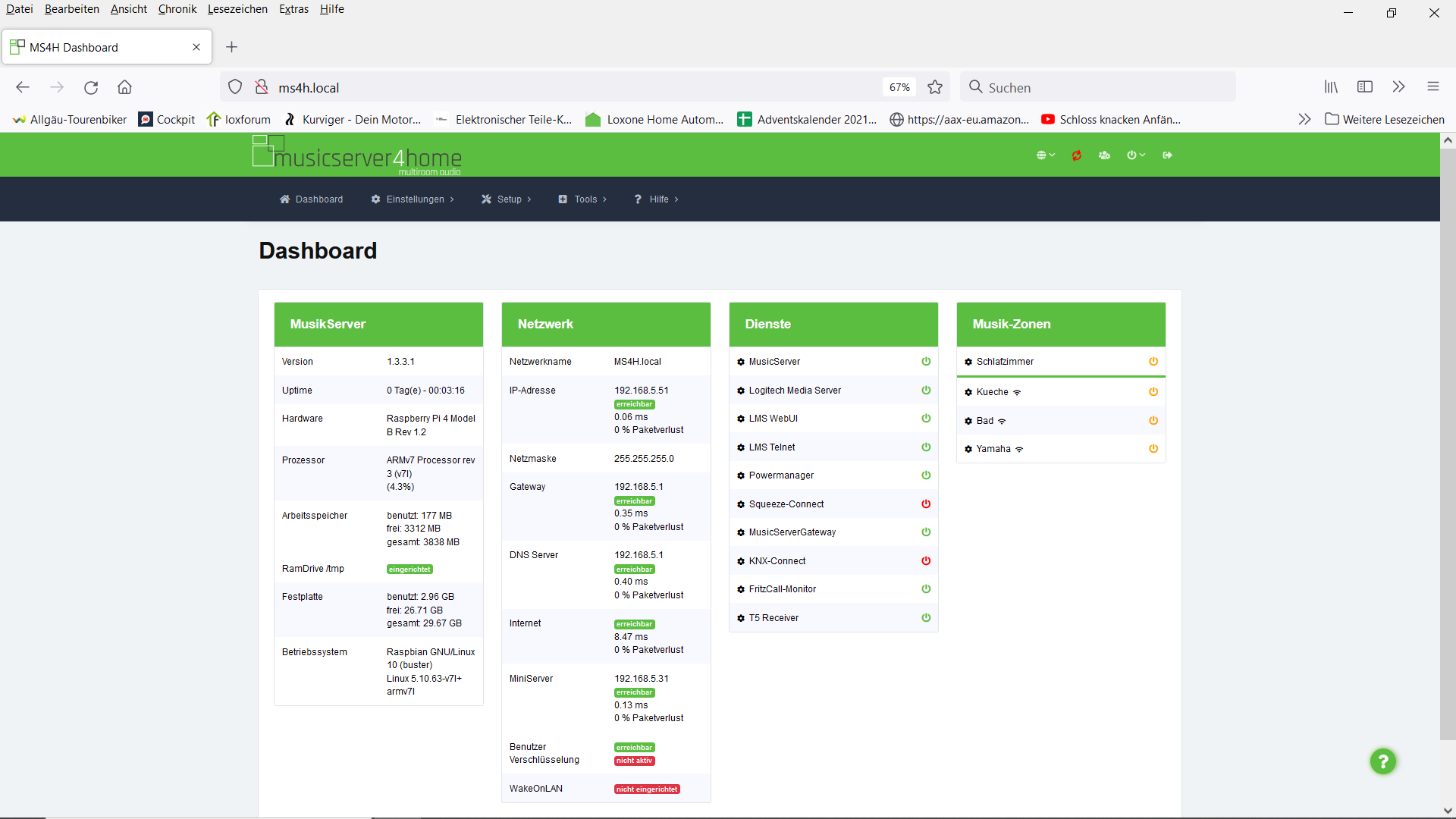Click the musicserver4home logo
This screenshot has width=1456, height=819.
click(x=357, y=155)
